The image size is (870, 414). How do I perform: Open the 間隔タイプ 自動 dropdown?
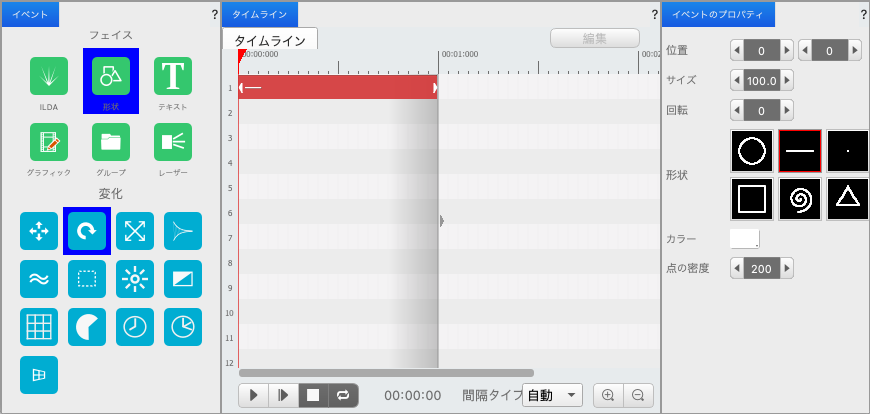coord(552,395)
